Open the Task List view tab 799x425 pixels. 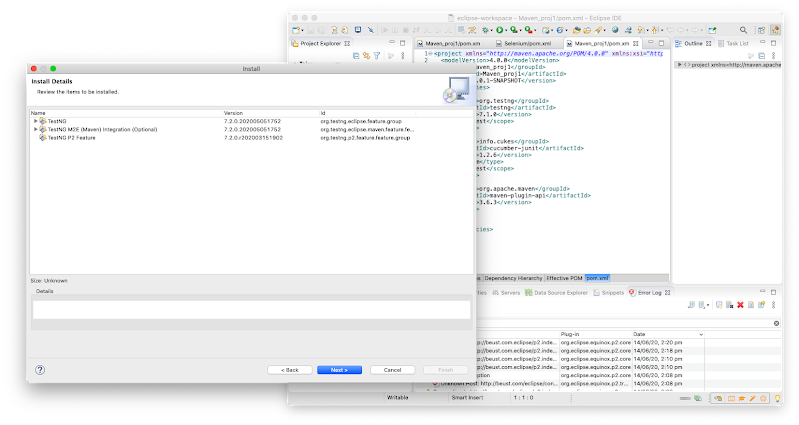[733, 44]
